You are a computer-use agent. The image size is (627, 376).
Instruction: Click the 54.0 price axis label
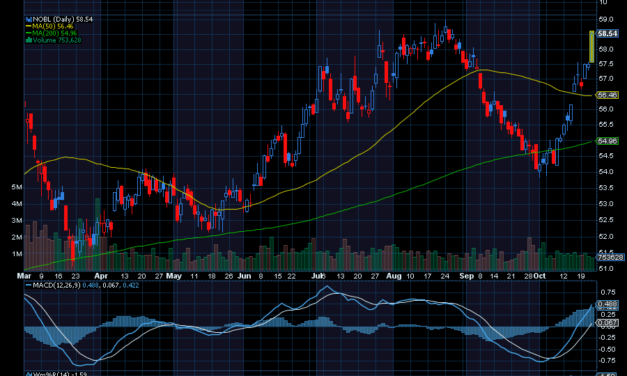pos(605,172)
